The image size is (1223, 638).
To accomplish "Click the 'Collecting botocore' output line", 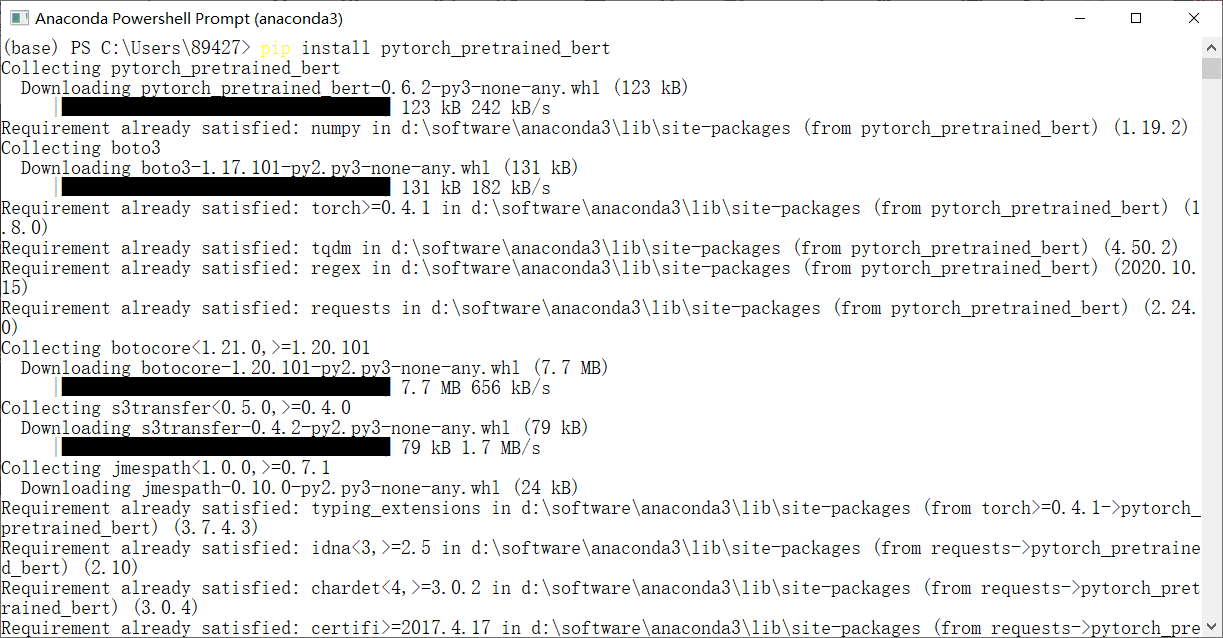I will coord(185,348).
